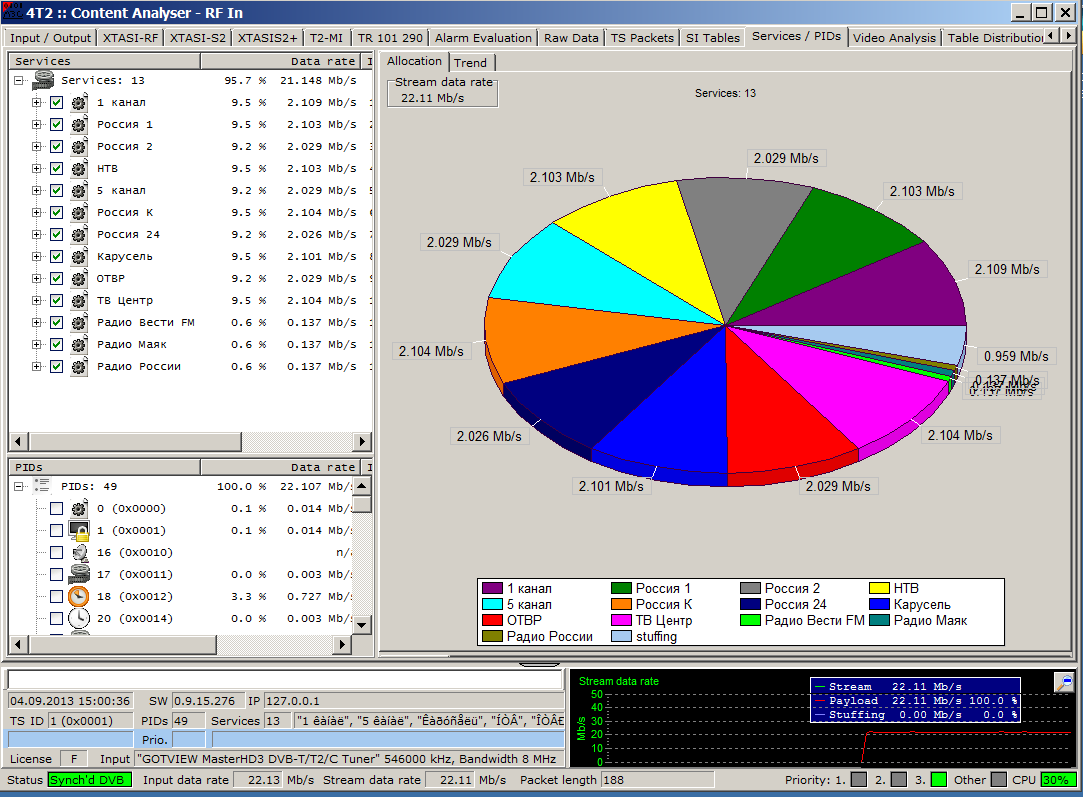
Task: Expand the Россия 1 service tree node
Action: (36, 125)
